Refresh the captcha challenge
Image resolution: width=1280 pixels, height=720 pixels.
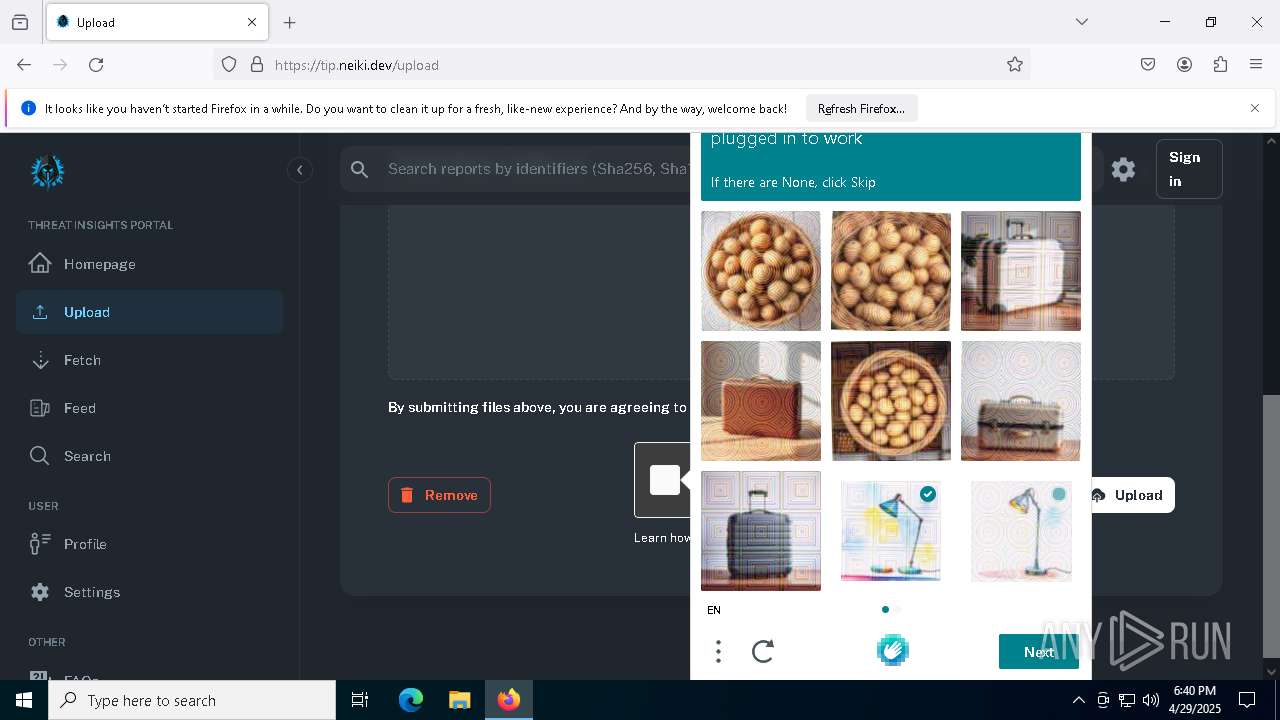[763, 652]
